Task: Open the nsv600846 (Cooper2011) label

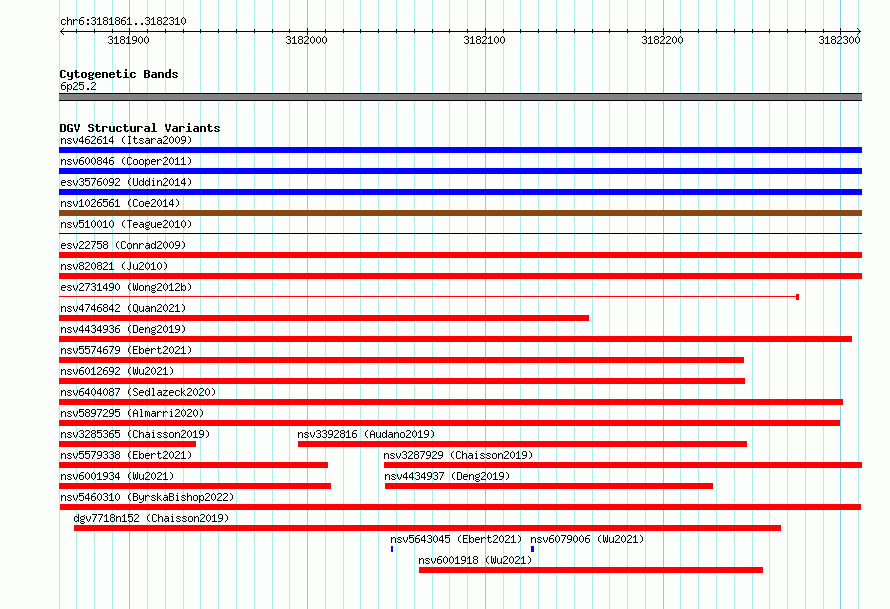Action: tap(126, 161)
